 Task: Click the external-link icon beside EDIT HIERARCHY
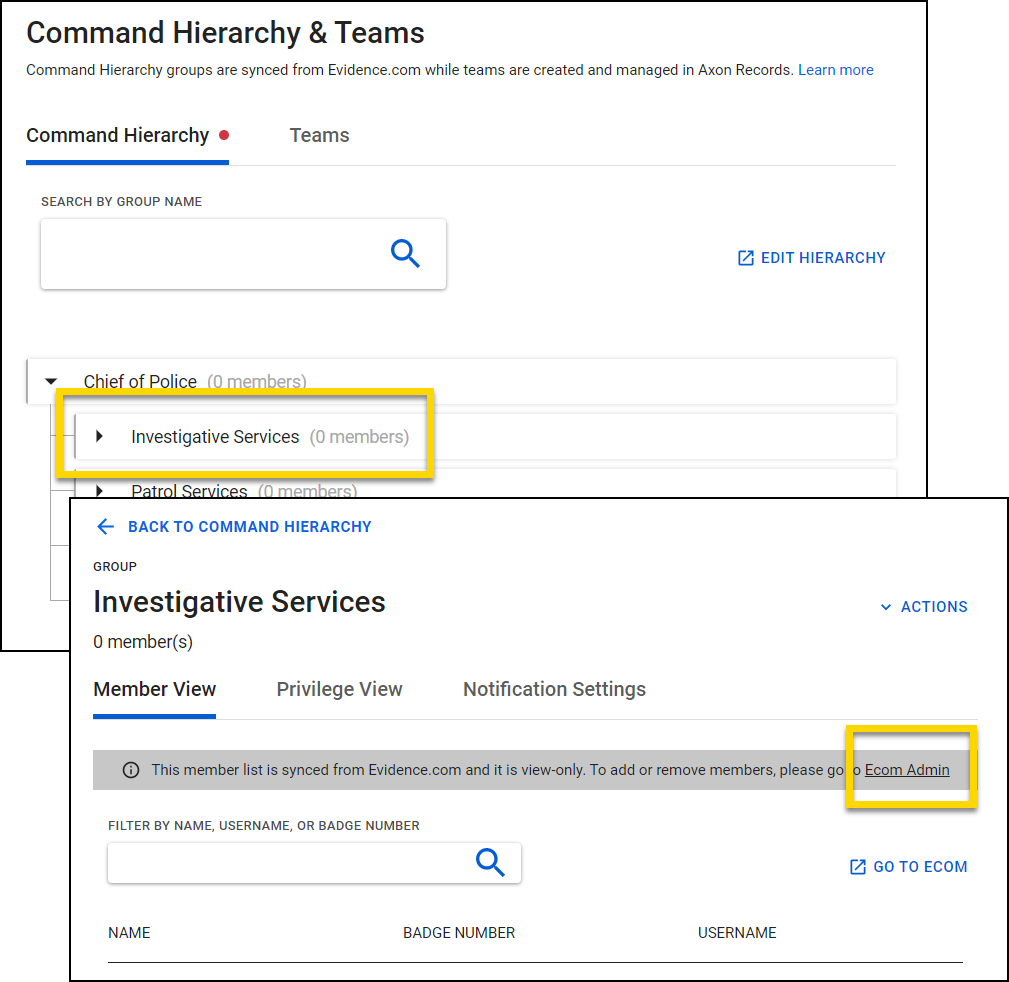[745, 257]
